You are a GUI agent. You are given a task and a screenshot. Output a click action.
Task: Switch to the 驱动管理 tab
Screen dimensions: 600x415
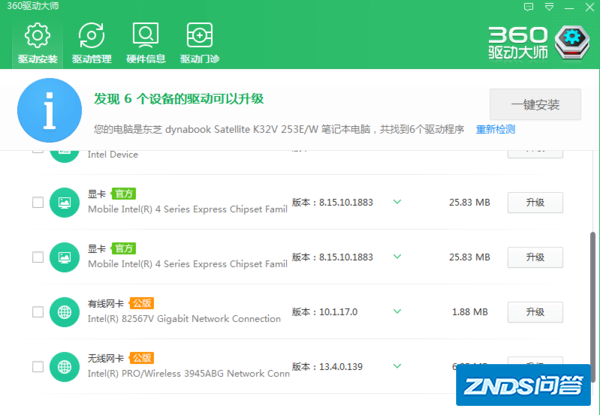(x=91, y=43)
